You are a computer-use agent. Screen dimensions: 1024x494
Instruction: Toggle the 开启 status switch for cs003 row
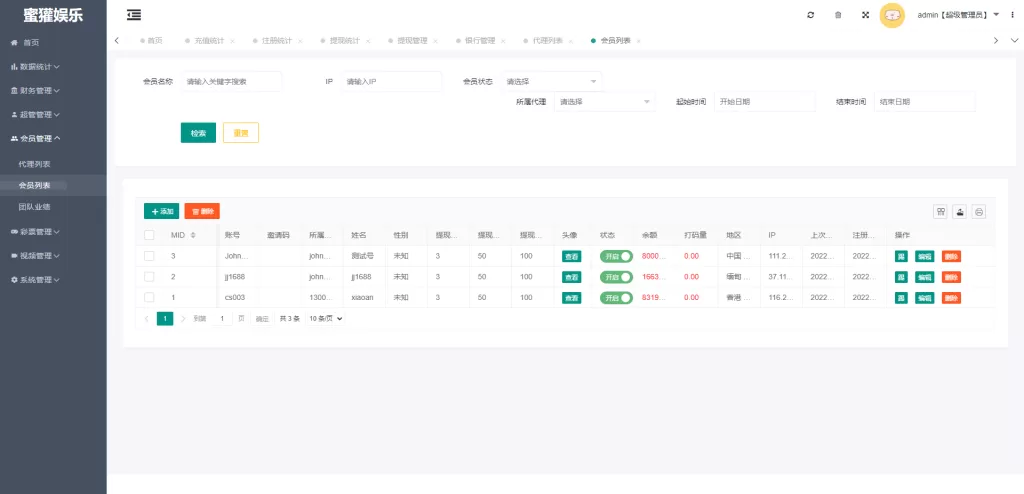pos(616,298)
